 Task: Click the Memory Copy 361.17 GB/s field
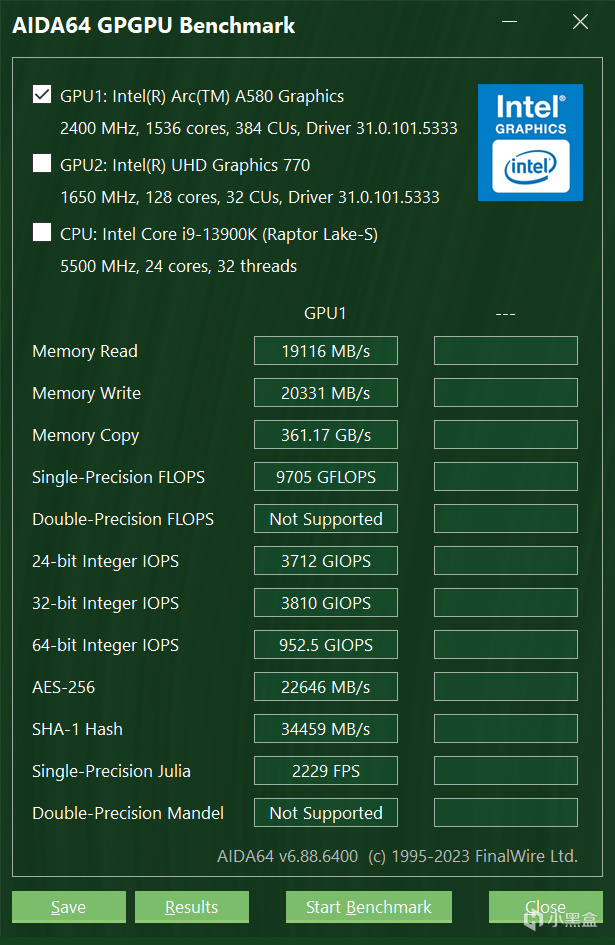coord(326,435)
